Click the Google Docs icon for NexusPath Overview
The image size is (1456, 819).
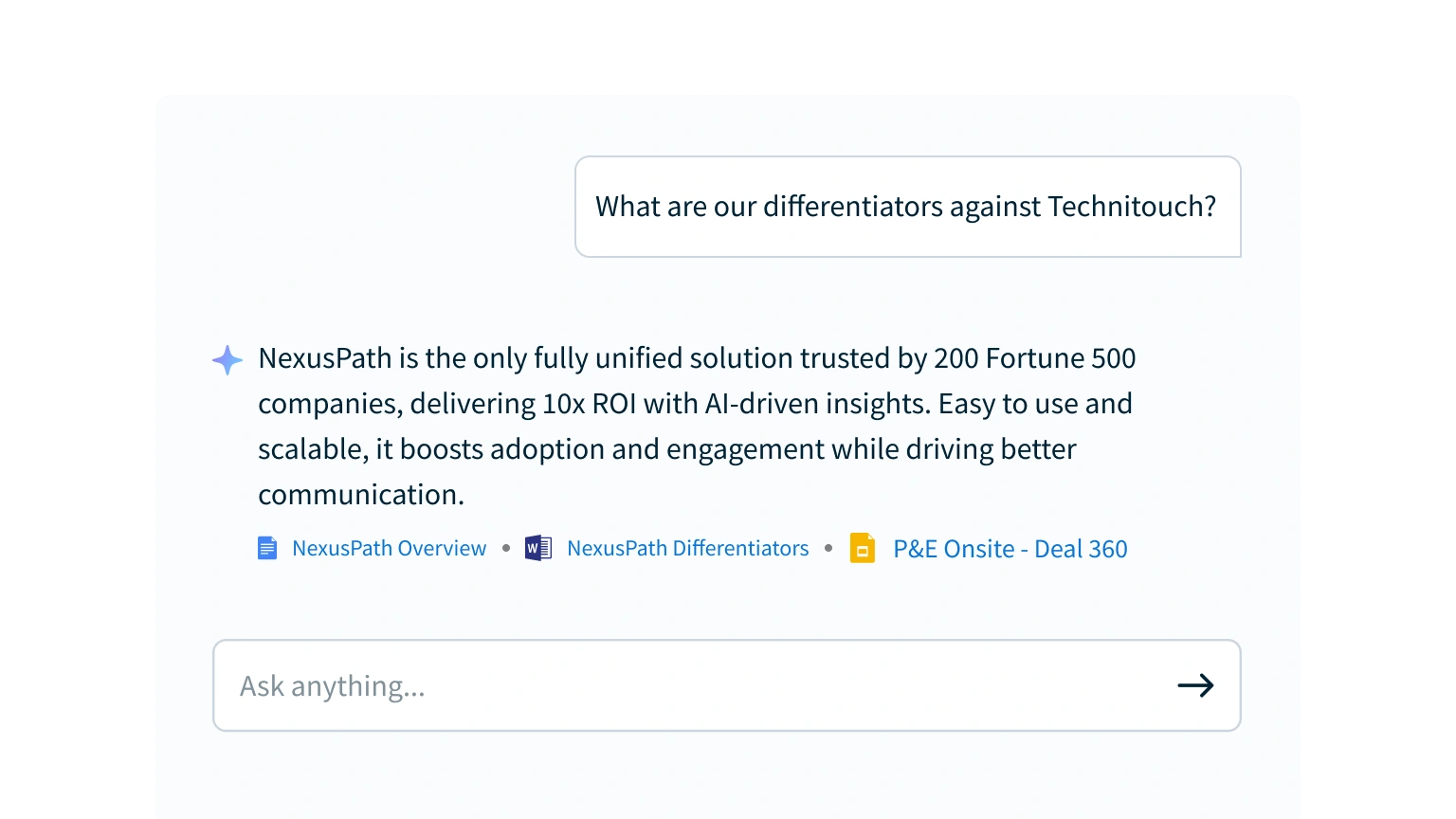267,548
